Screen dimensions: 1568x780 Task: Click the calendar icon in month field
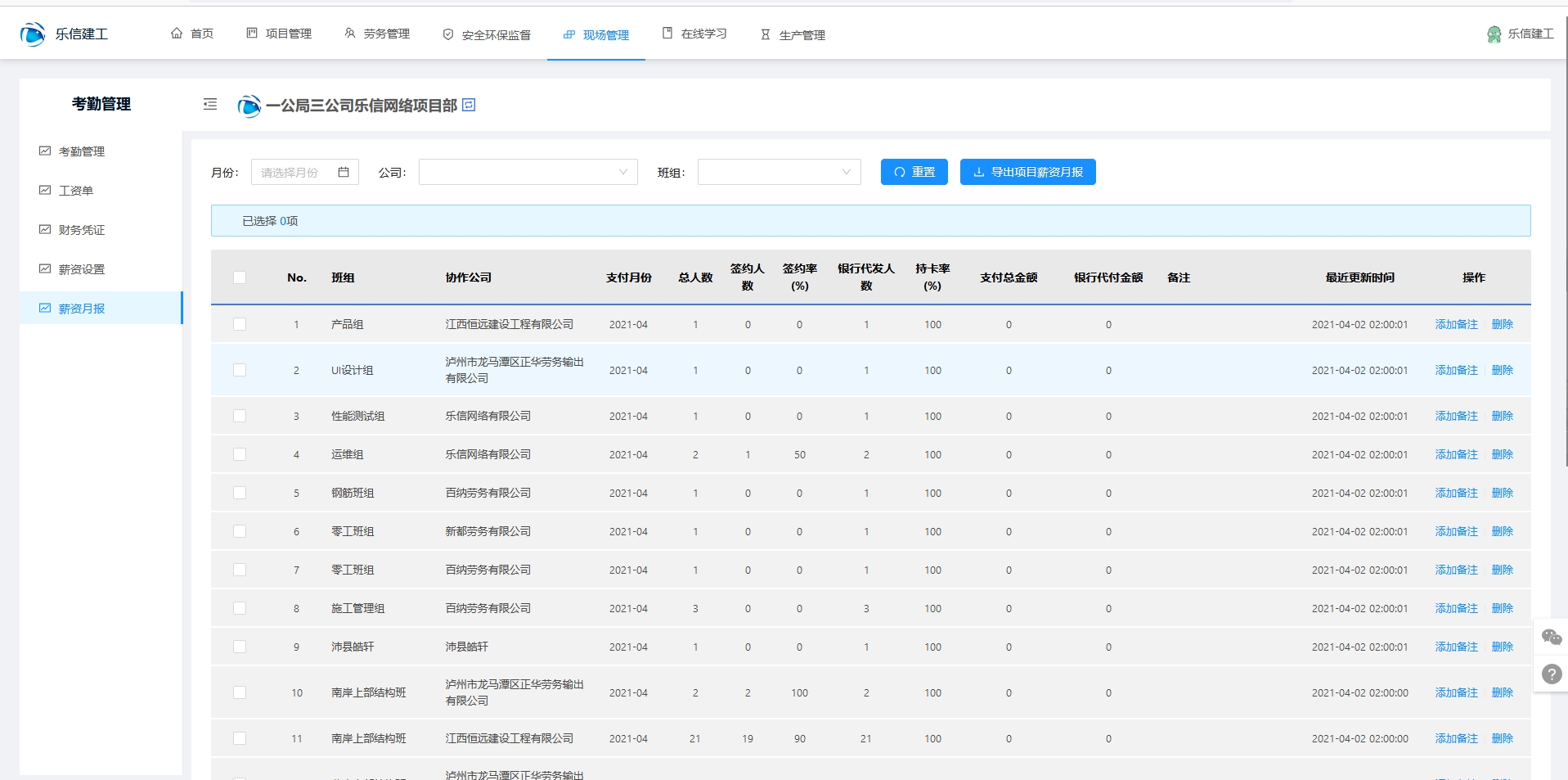pyautogui.click(x=344, y=172)
